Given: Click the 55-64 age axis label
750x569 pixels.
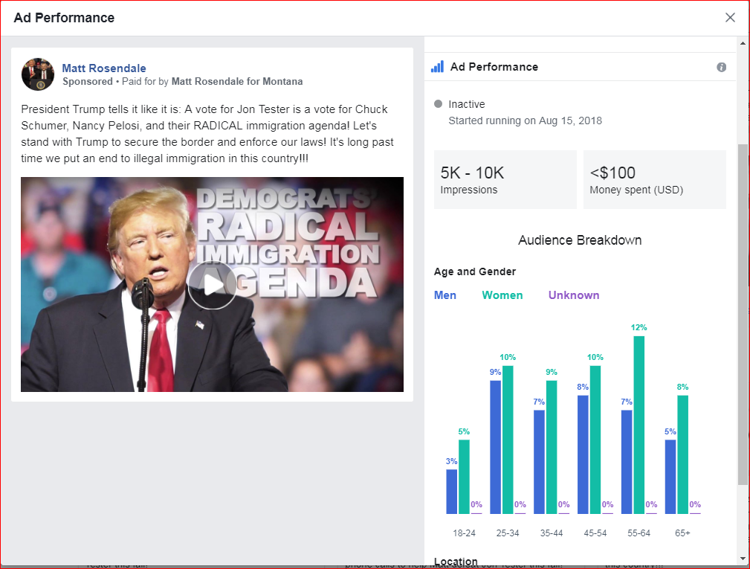Looking at the screenshot, I should [639, 533].
